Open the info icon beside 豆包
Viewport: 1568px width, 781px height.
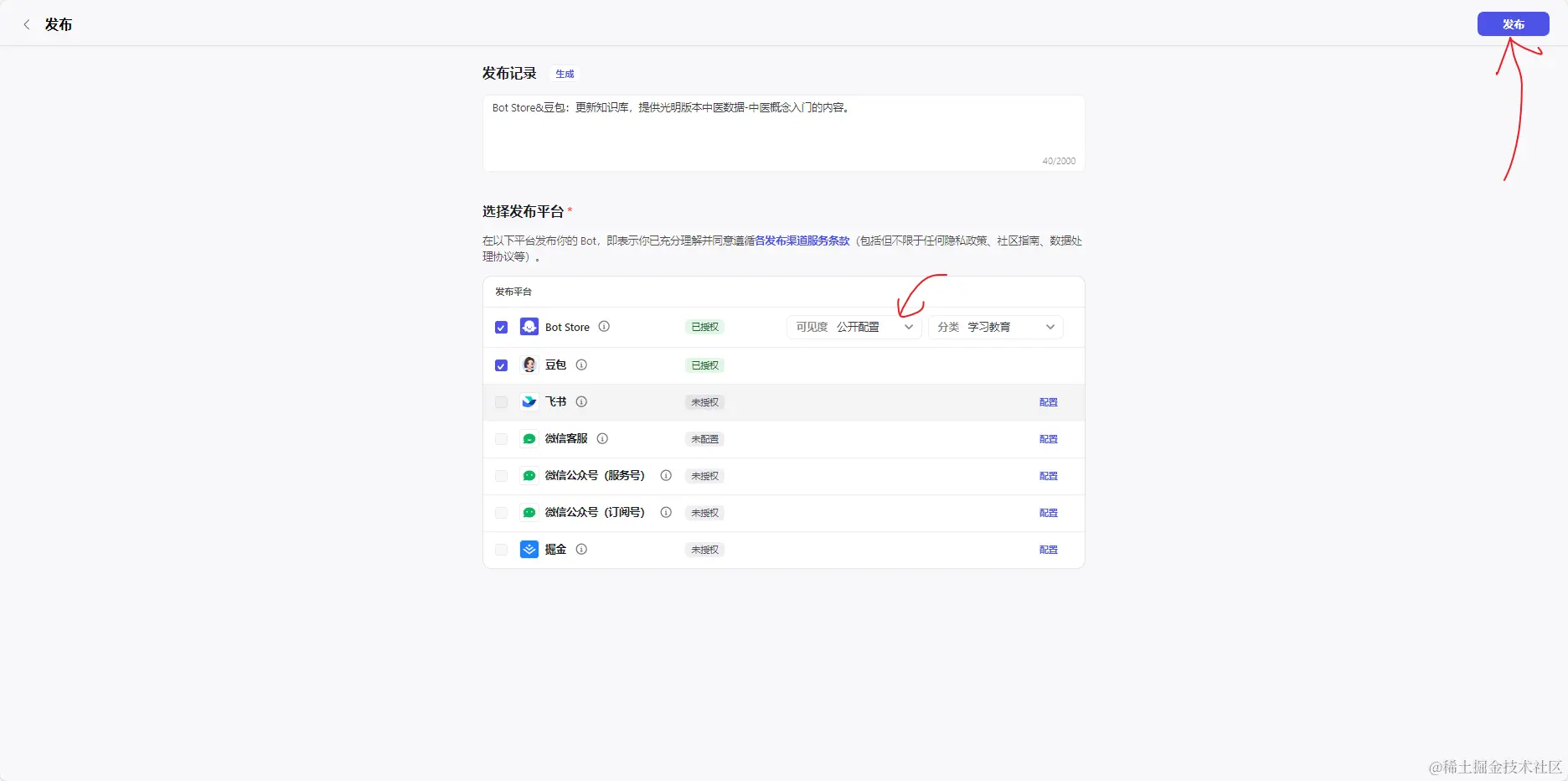[581, 365]
